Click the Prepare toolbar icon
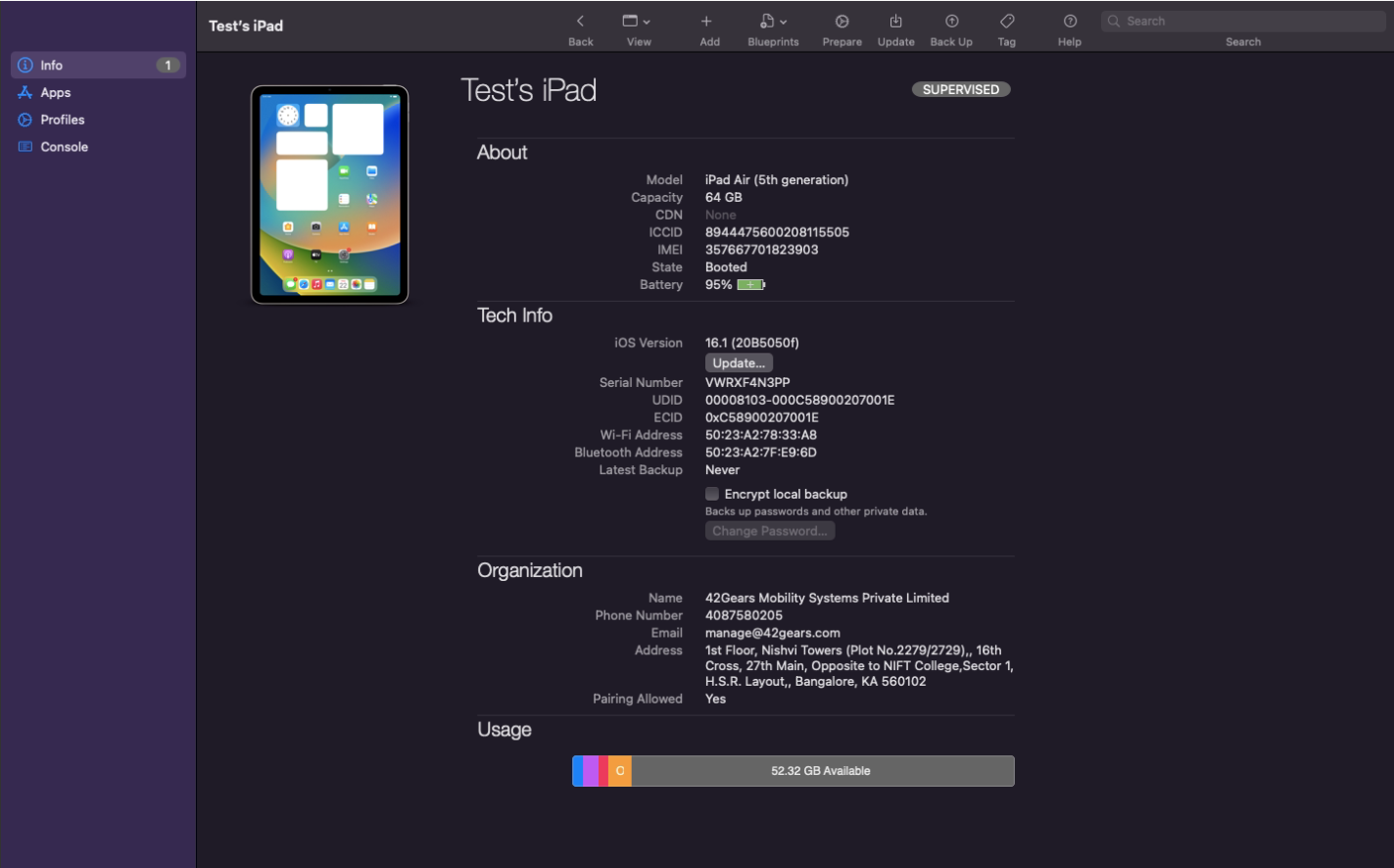The width and height of the screenshot is (1394, 868). click(x=841, y=22)
